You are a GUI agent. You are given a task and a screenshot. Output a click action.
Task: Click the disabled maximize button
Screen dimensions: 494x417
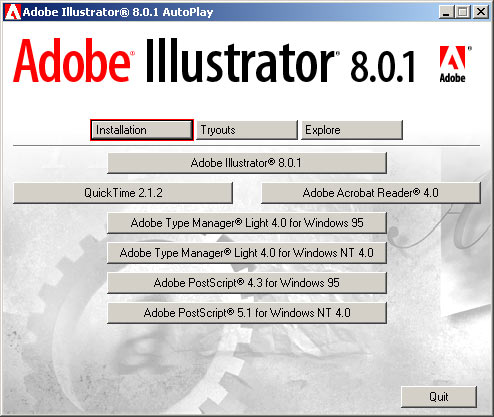(x=463, y=12)
